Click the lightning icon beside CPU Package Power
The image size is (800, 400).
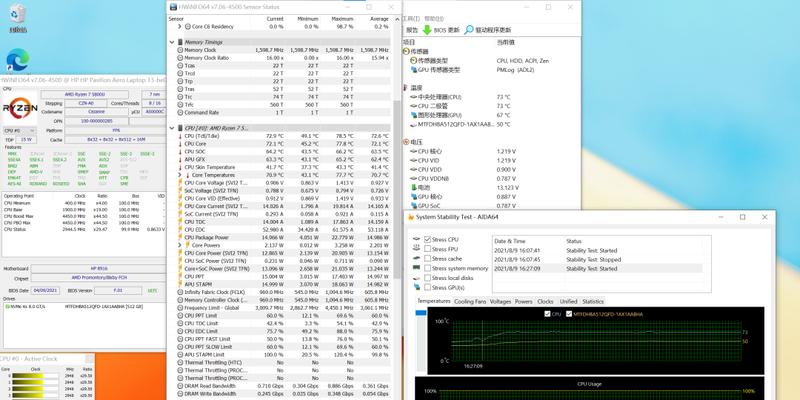coord(180,237)
